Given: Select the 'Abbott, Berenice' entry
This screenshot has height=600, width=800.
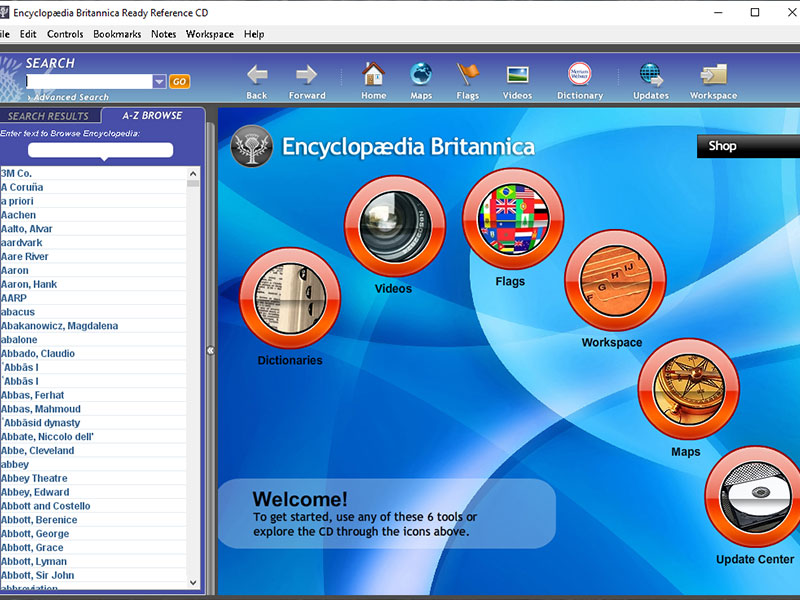Looking at the screenshot, I should coord(93,519).
